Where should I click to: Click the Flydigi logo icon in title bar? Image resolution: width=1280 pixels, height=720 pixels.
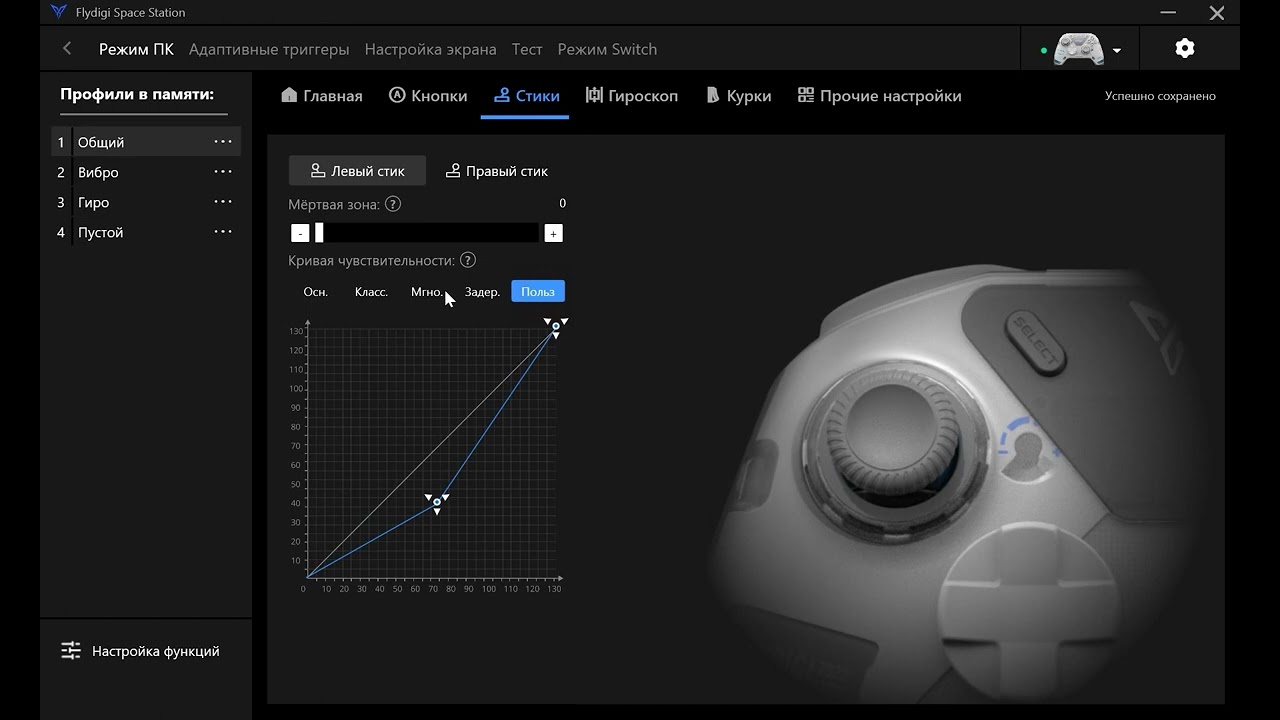[59, 13]
